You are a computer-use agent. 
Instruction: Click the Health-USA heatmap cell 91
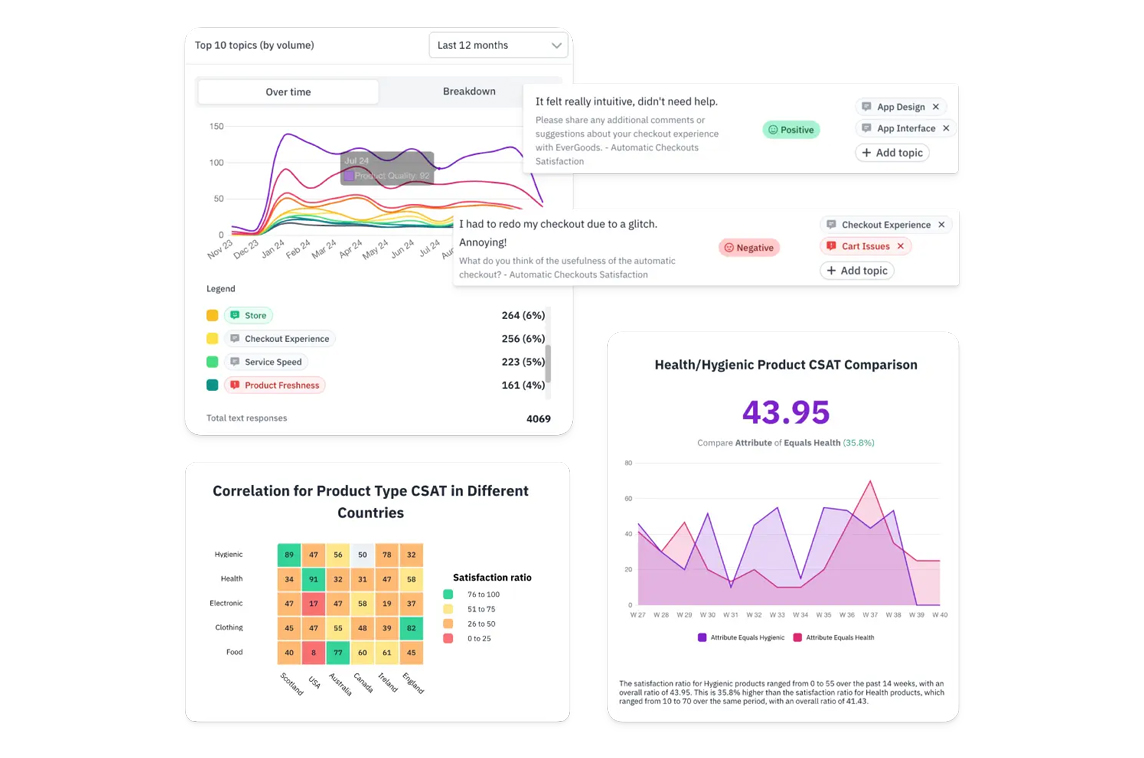point(314,579)
